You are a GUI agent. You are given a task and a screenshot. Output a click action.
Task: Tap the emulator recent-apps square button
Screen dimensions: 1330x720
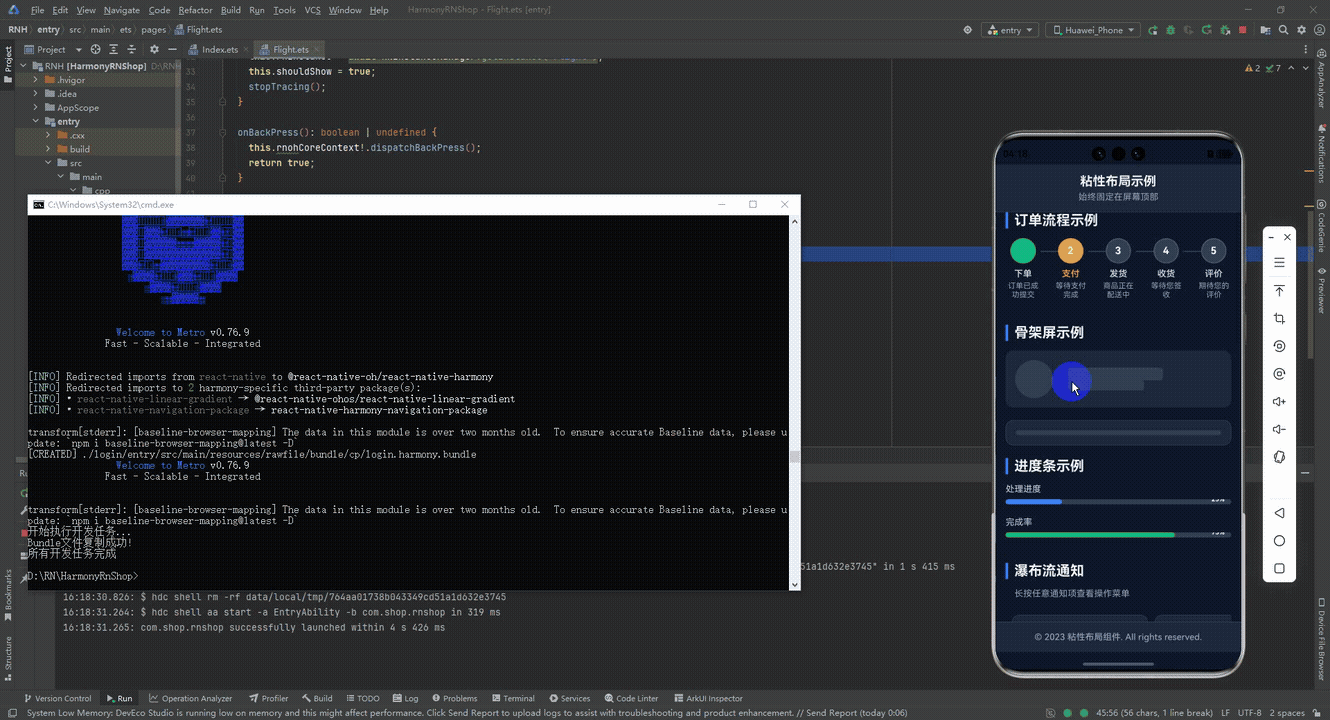pyautogui.click(x=1279, y=569)
